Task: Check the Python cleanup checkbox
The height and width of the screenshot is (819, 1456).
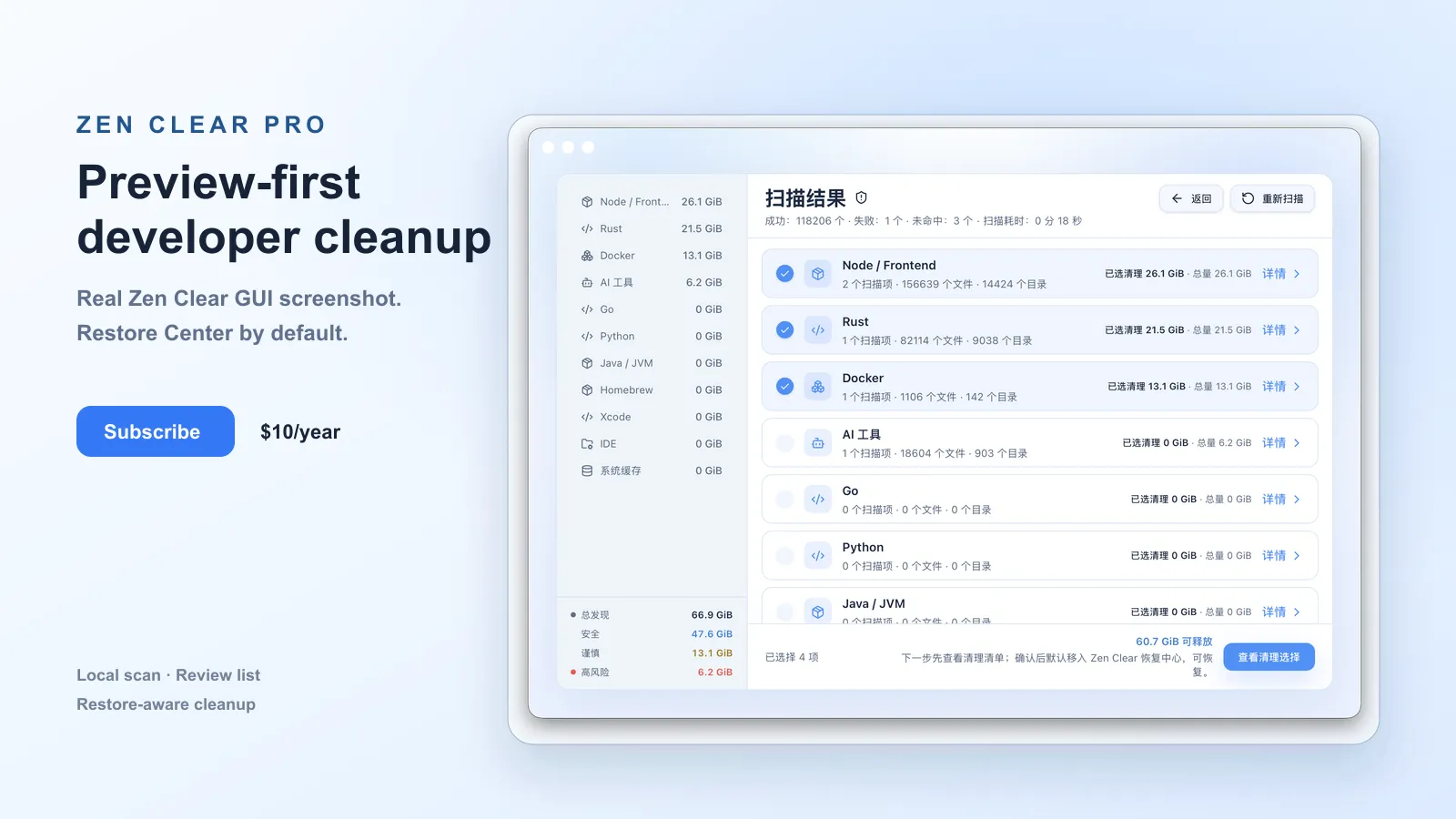Action: [784, 556]
